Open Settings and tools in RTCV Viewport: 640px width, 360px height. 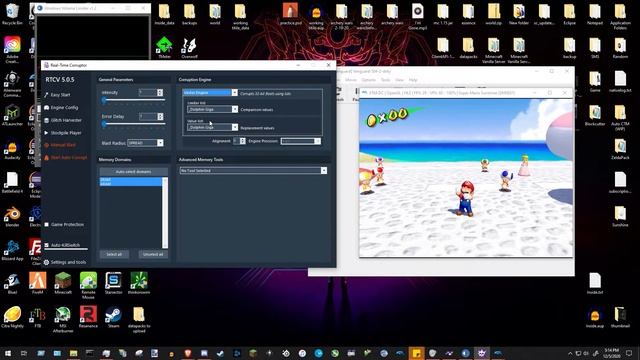[65, 262]
